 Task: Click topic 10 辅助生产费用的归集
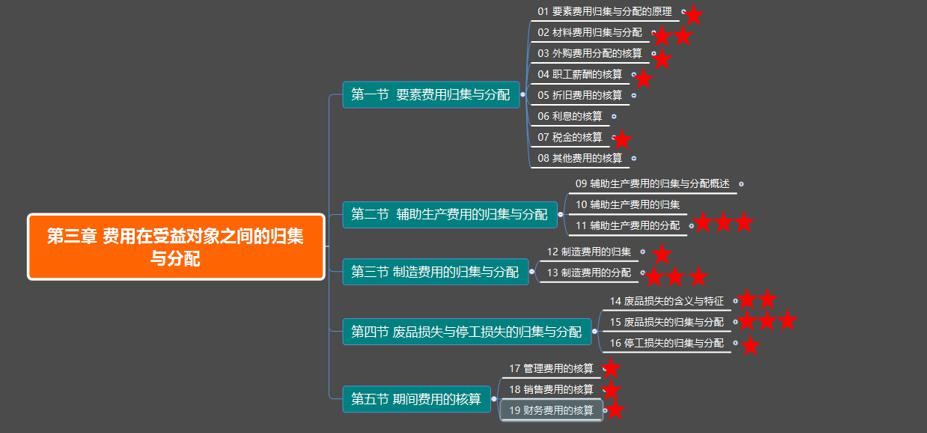[627, 205]
